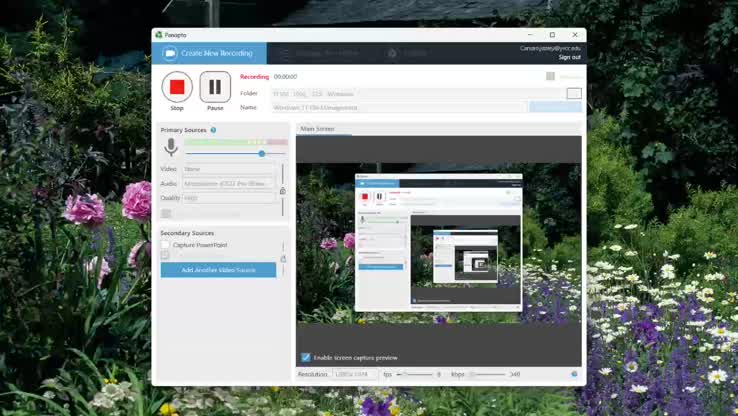Enable the Capture PowerPoint checkbox
Screen dimensions: 738x416
tap(165, 244)
